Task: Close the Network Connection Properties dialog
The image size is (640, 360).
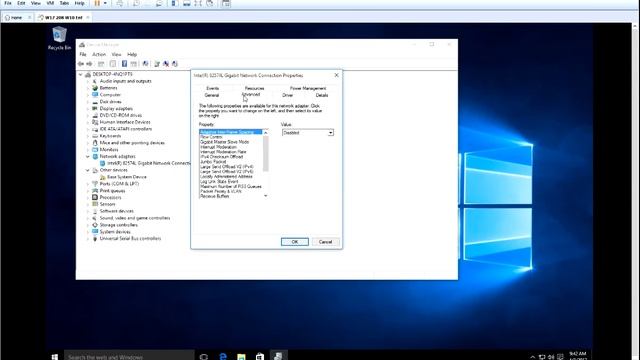Action: 336,75
